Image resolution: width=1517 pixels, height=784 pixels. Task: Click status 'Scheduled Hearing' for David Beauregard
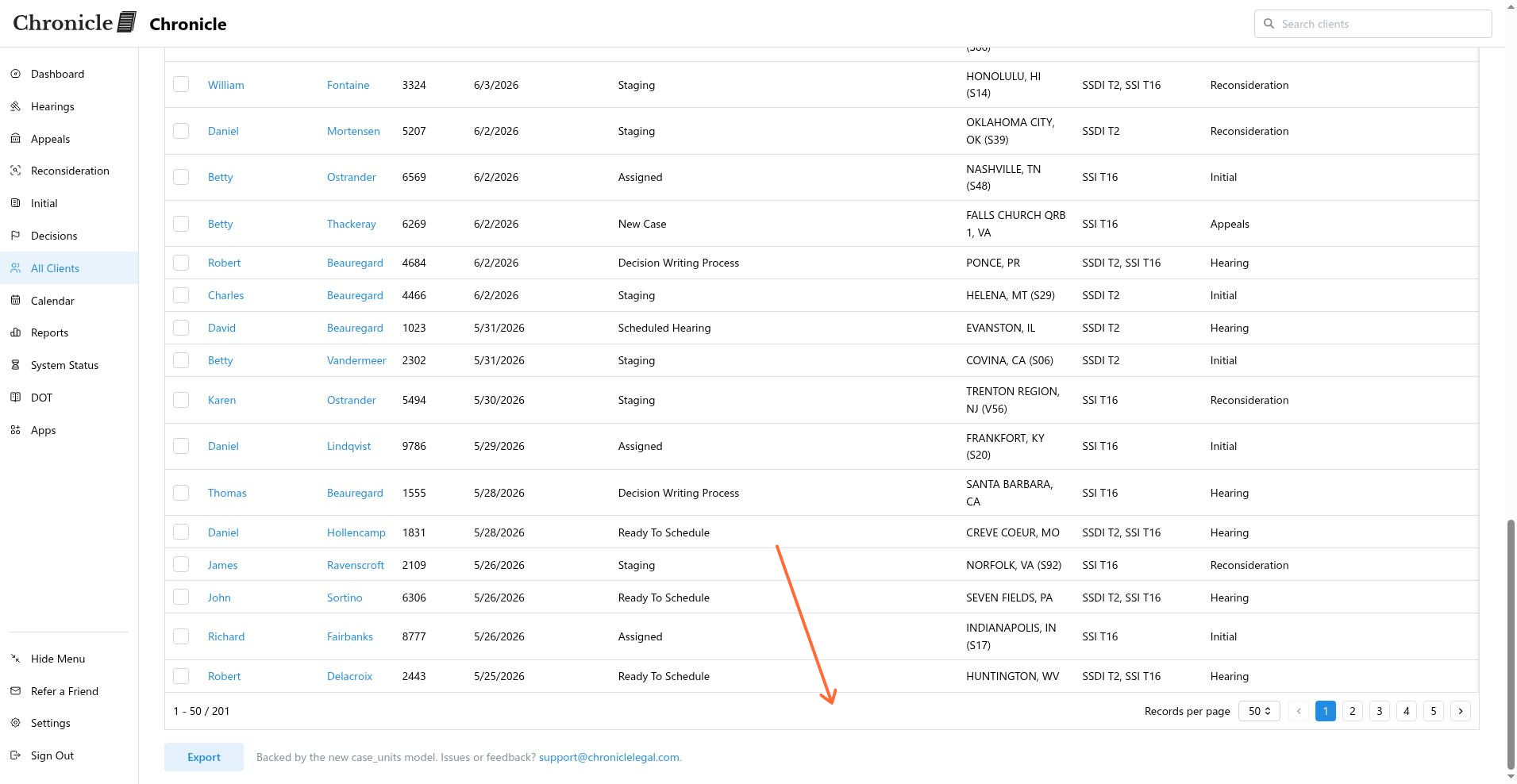click(x=664, y=328)
